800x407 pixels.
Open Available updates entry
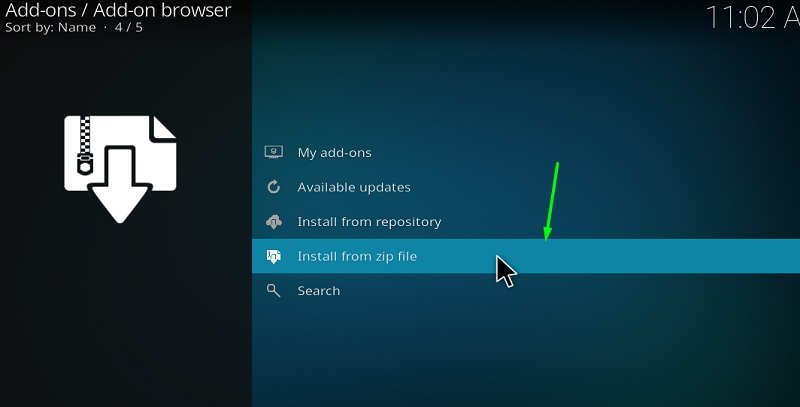coord(526,187)
